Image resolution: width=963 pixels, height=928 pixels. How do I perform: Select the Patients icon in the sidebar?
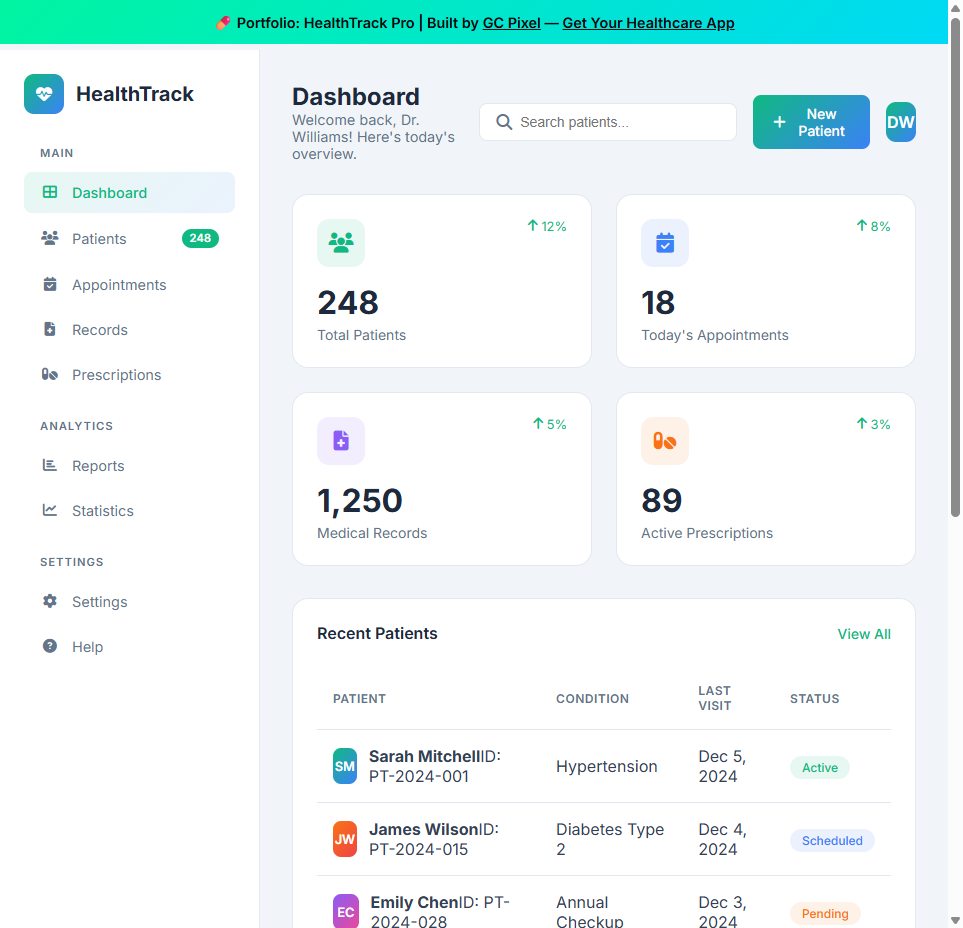tap(49, 238)
